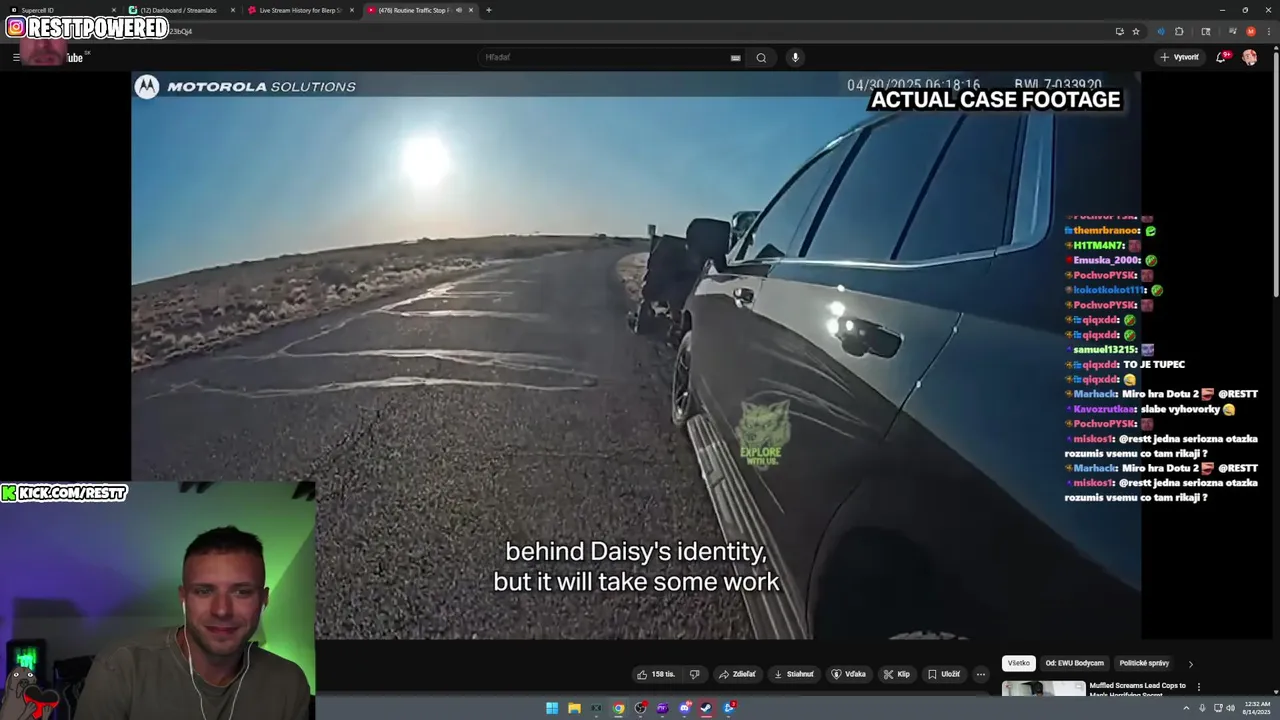Show more filter chips with right arrow
The height and width of the screenshot is (720, 1280).
click(1190, 663)
